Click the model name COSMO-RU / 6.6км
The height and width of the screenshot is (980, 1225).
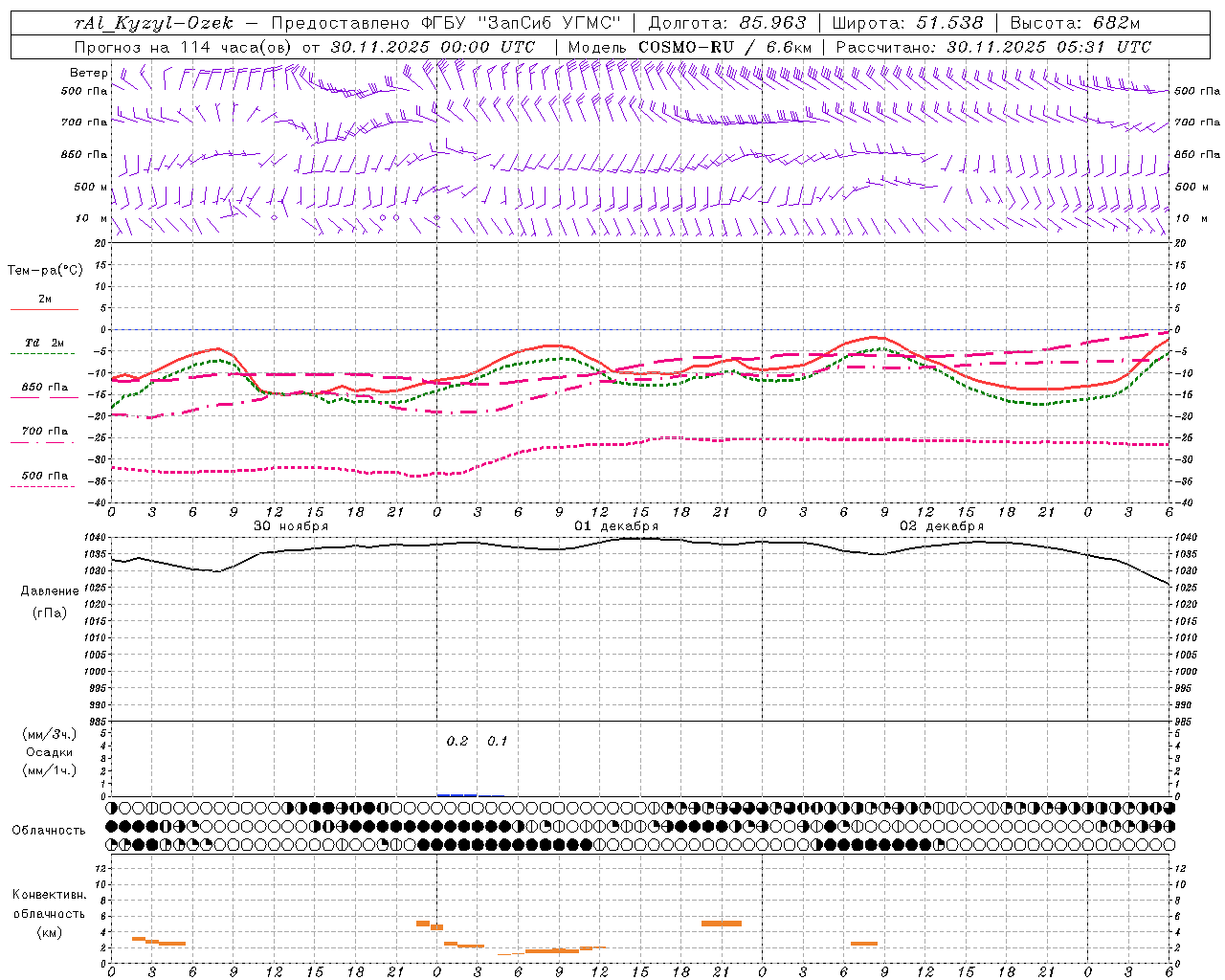pos(724,47)
